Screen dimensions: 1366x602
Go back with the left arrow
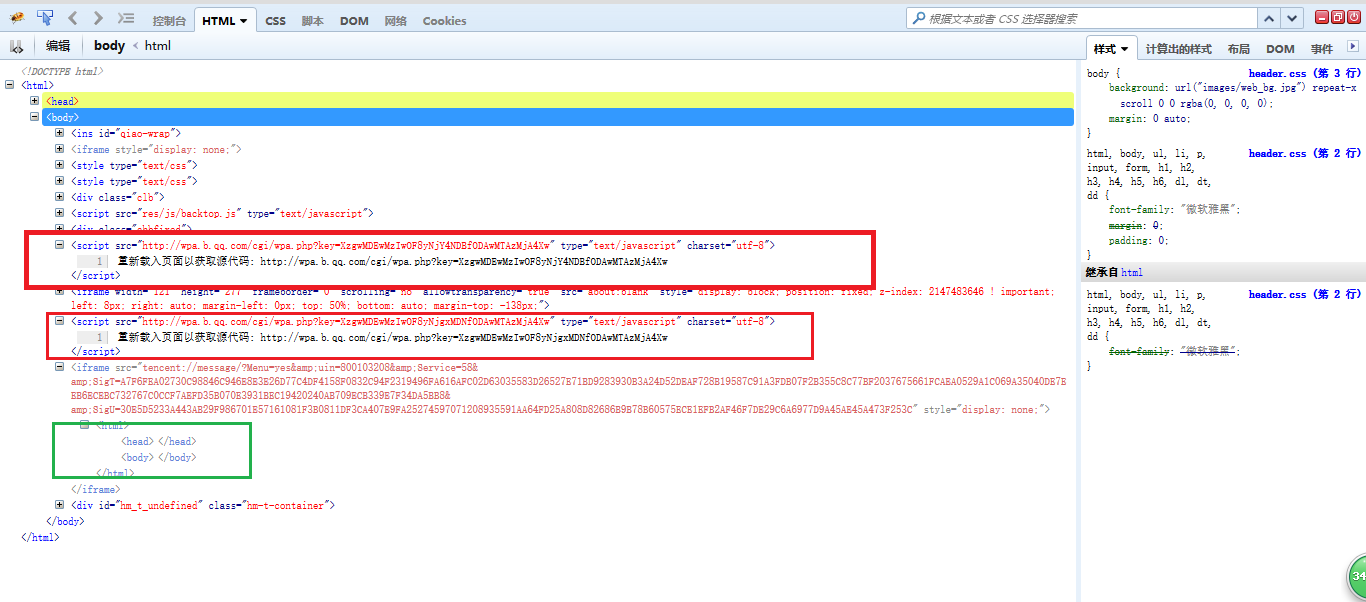73,18
